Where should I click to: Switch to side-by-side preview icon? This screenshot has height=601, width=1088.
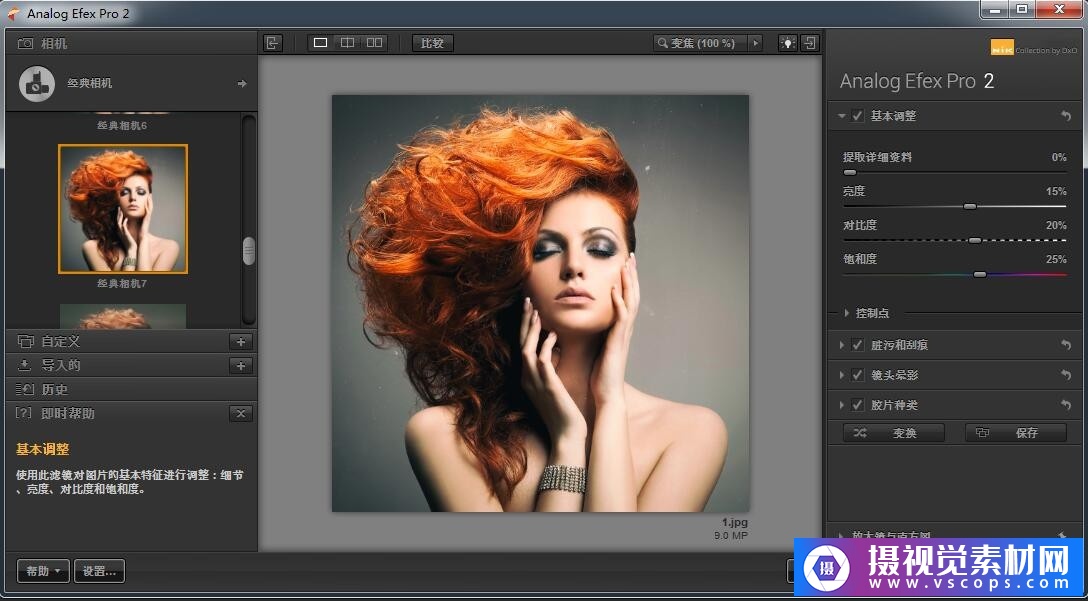[374, 43]
